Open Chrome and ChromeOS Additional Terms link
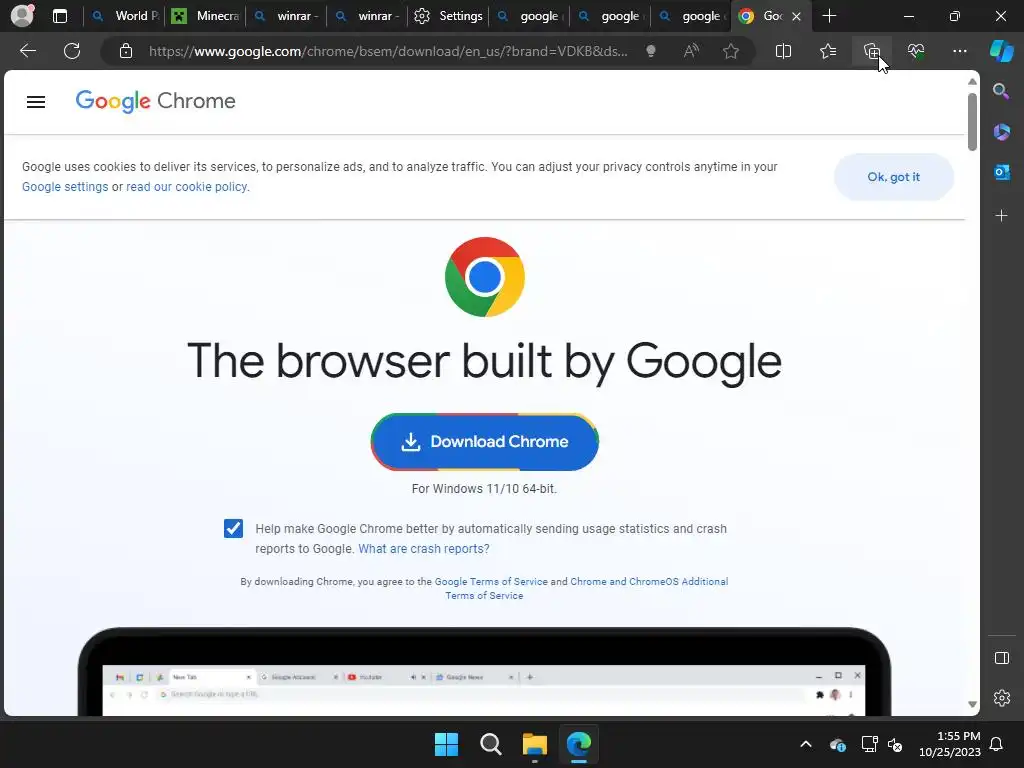The height and width of the screenshot is (768, 1024). click(586, 588)
